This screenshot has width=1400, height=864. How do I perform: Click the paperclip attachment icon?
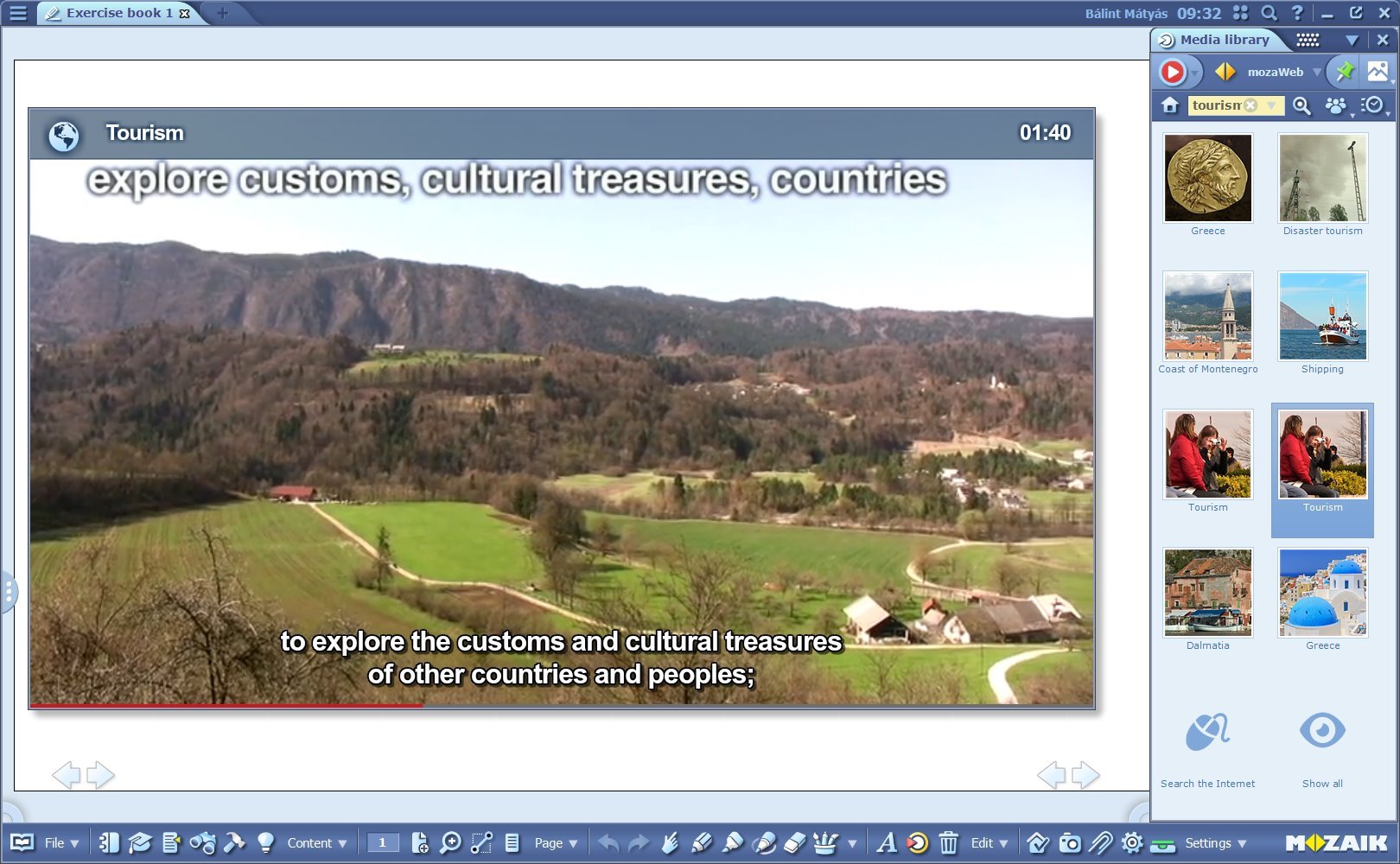[1100, 842]
